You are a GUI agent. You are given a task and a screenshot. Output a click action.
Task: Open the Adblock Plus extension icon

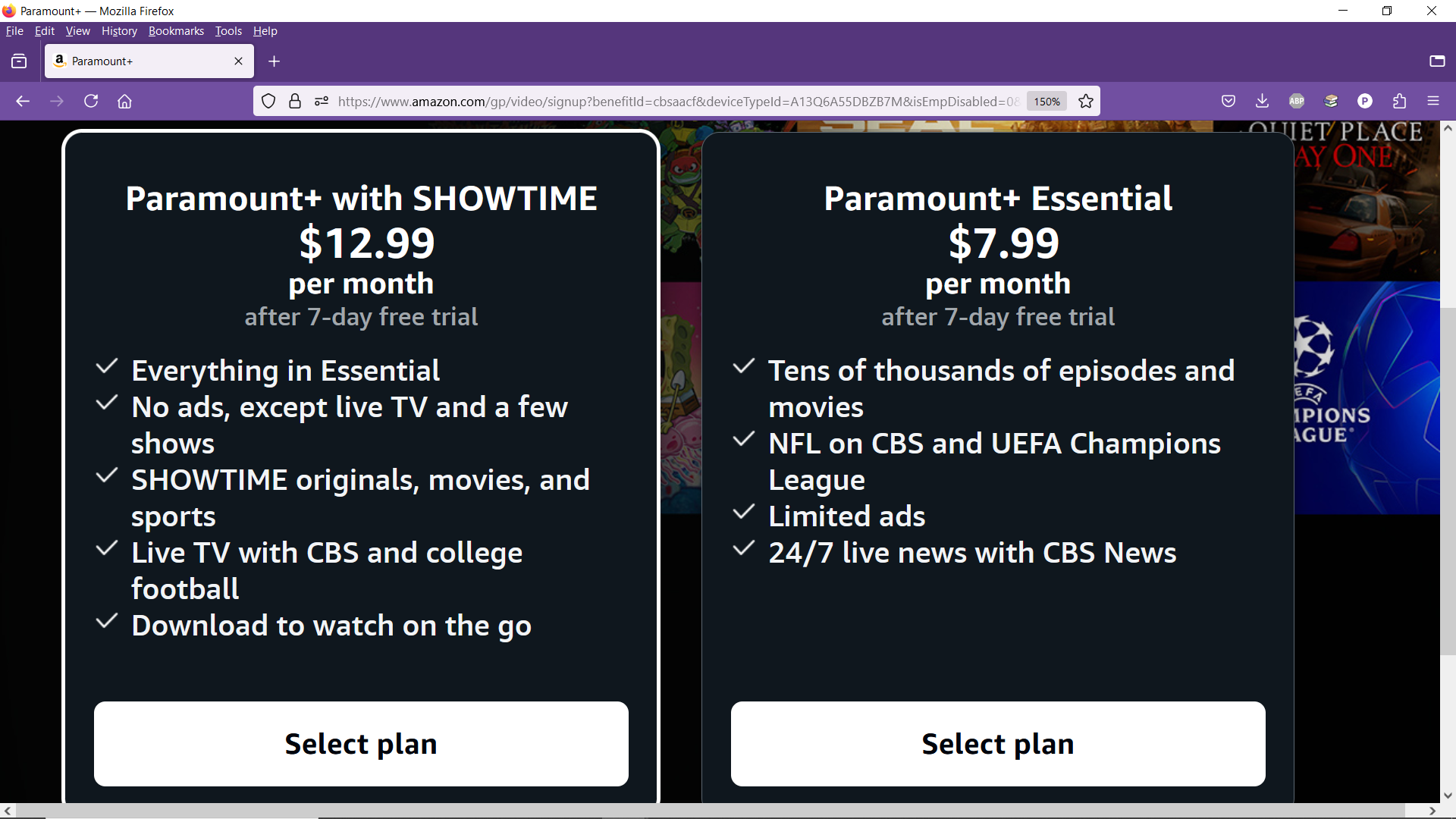[x=1296, y=101]
